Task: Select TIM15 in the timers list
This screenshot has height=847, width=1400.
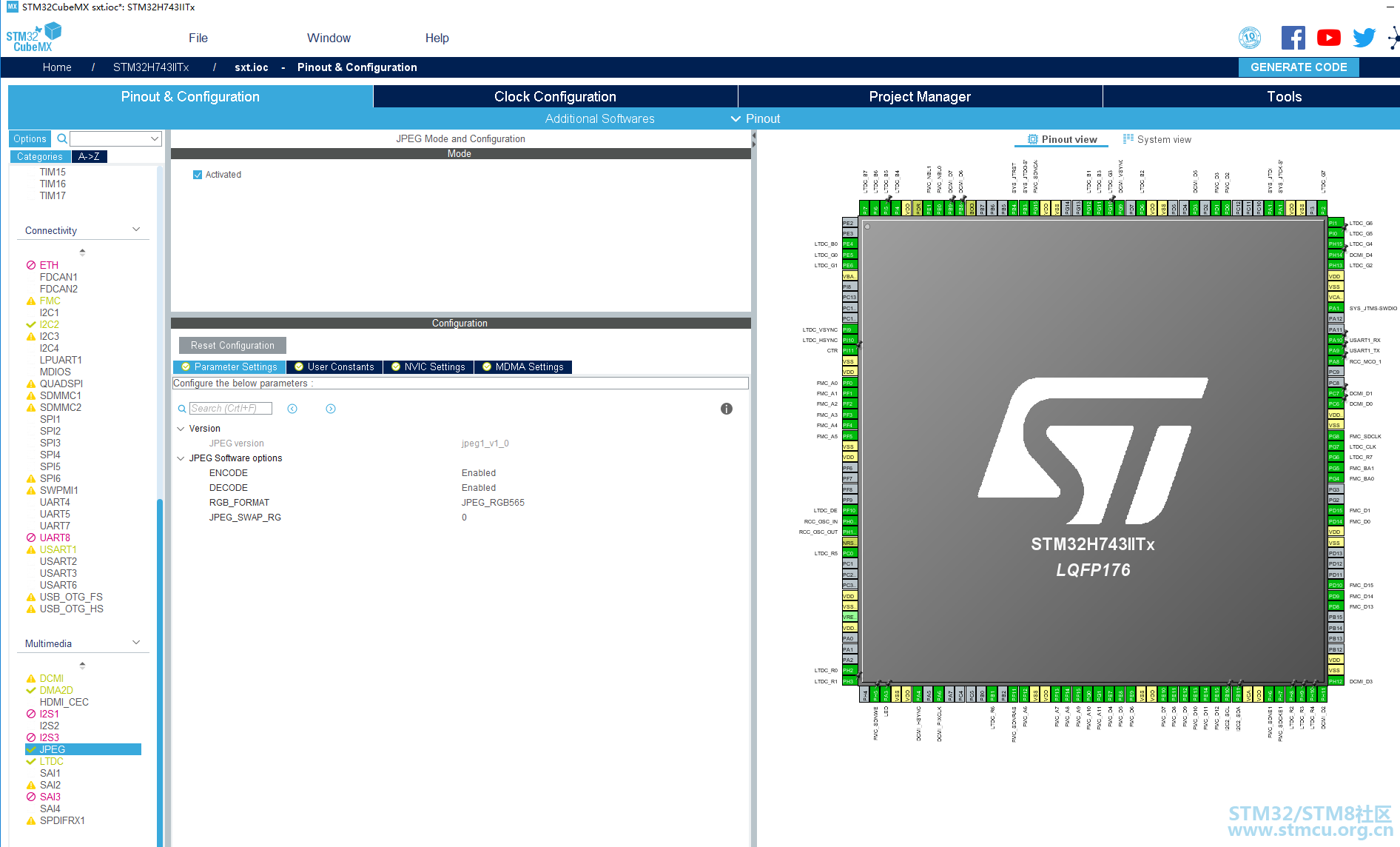Action: (x=53, y=172)
